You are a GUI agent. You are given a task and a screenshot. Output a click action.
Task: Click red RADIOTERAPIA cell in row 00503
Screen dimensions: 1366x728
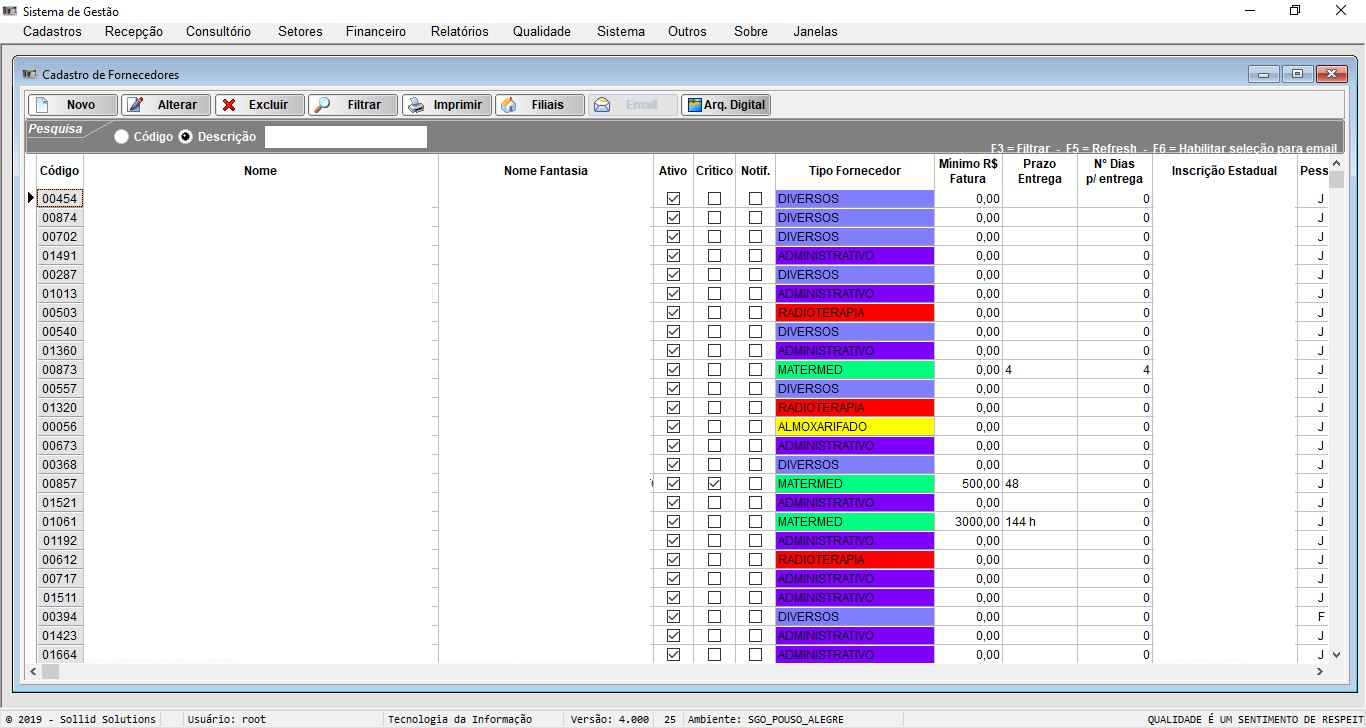click(x=855, y=313)
